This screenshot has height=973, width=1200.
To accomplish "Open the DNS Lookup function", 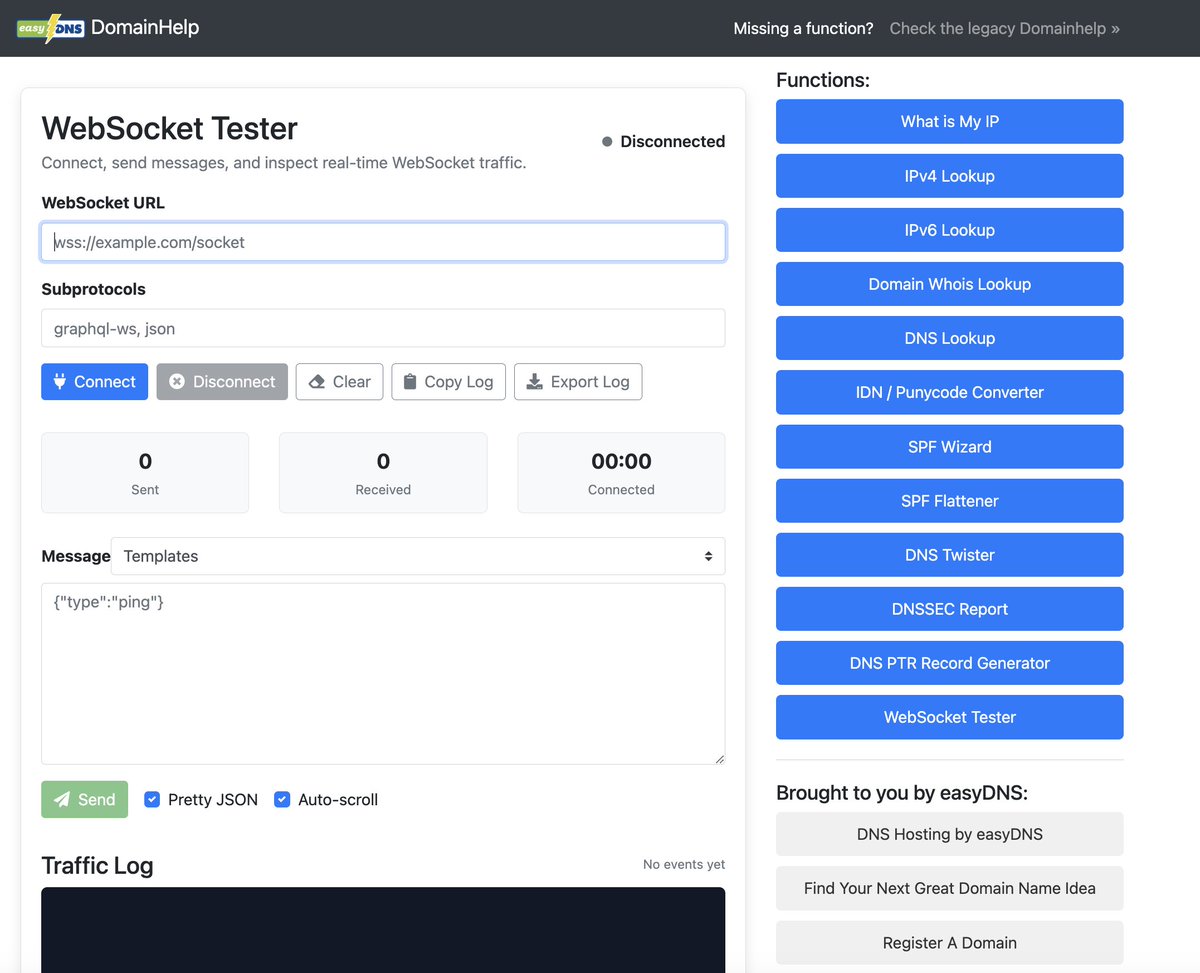I will click(949, 338).
